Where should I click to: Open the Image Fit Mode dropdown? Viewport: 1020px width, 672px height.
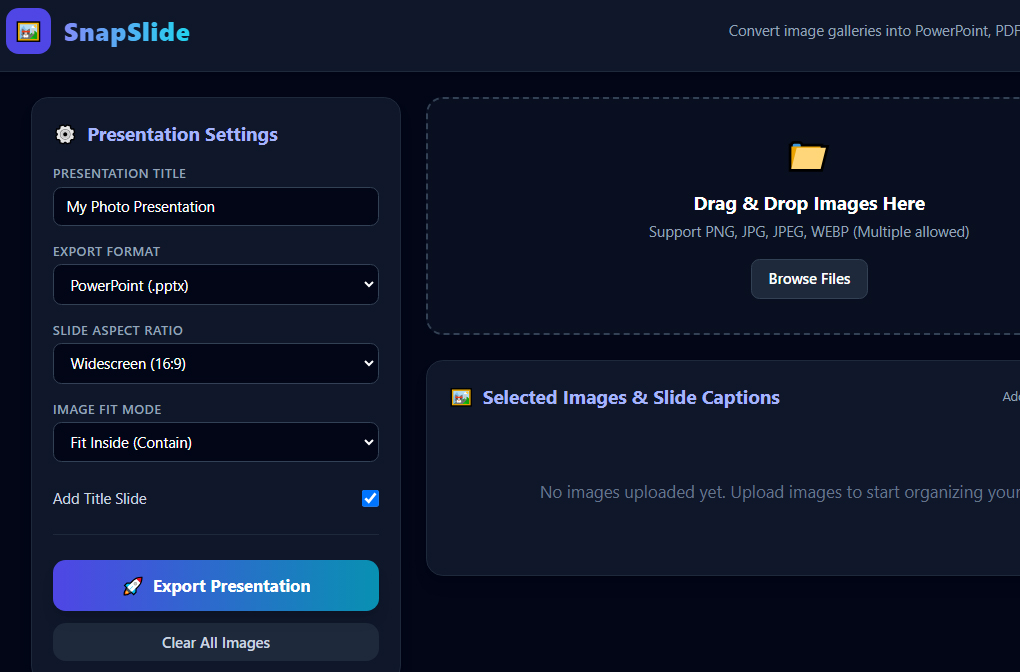216,442
